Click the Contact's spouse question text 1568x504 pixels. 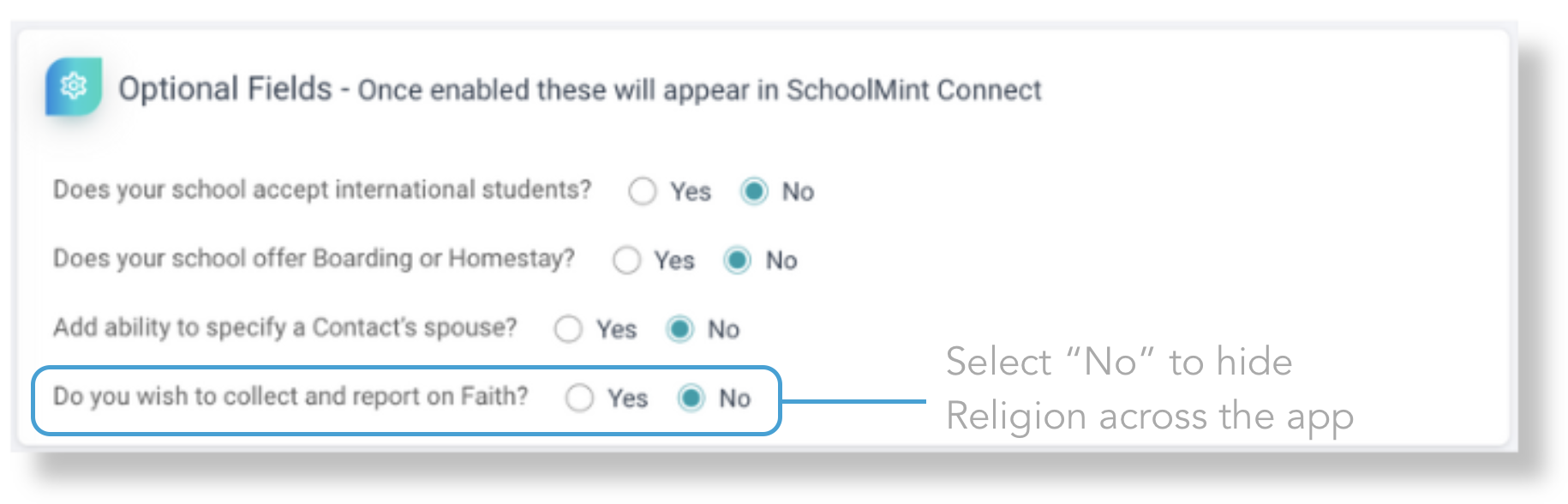284,327
